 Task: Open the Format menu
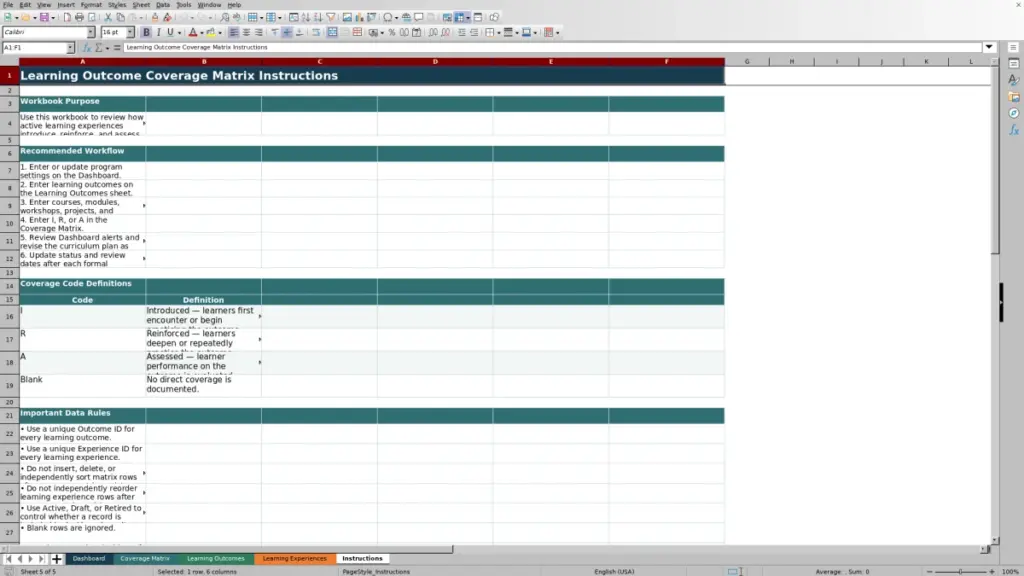[91, 5]
